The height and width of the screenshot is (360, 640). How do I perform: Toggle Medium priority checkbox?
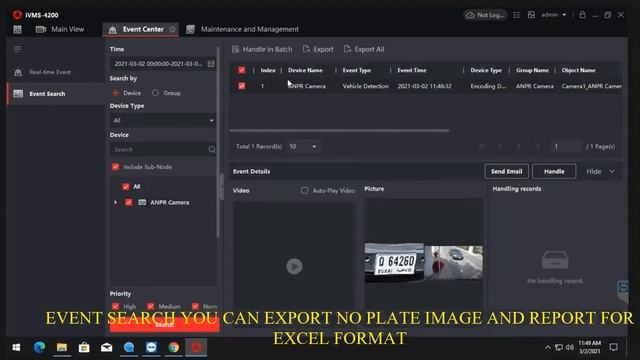[x=151, y=306]
